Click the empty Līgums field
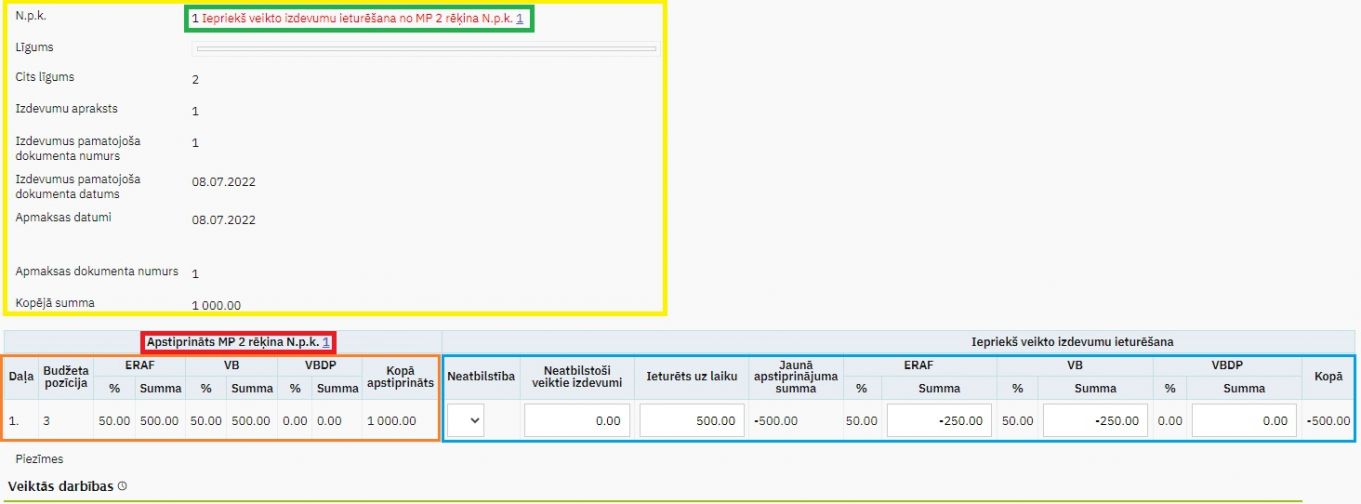The height and width of the screenshot is (504, 1361). pyautogui.click(x=426, y=48)
